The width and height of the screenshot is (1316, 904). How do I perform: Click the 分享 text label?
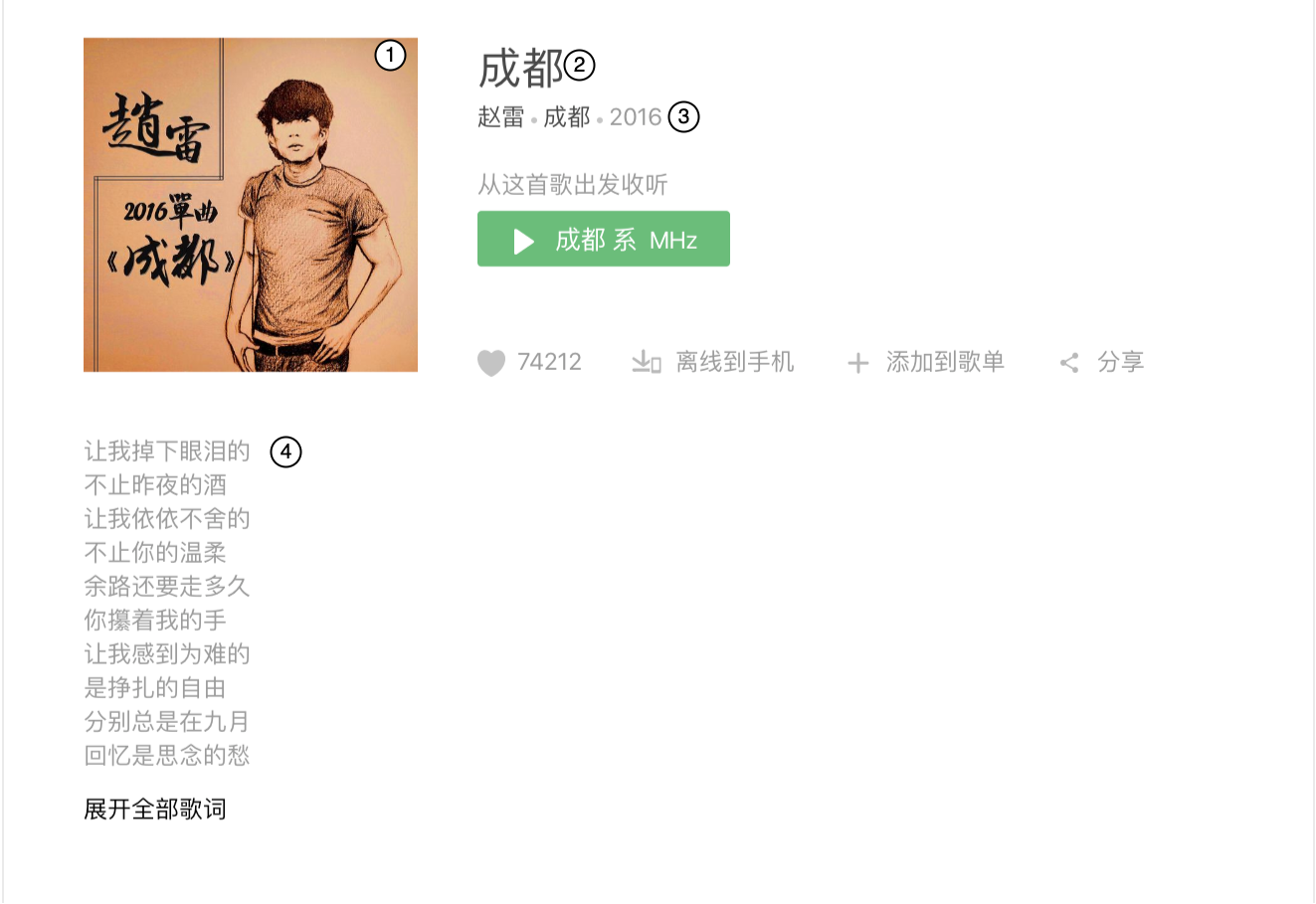(x=1121, y=362)
